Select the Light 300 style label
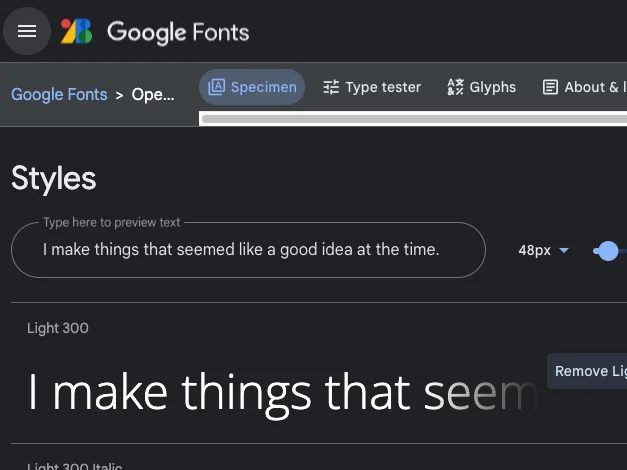The height and width of the screenshot is (470, 627). 58,328
